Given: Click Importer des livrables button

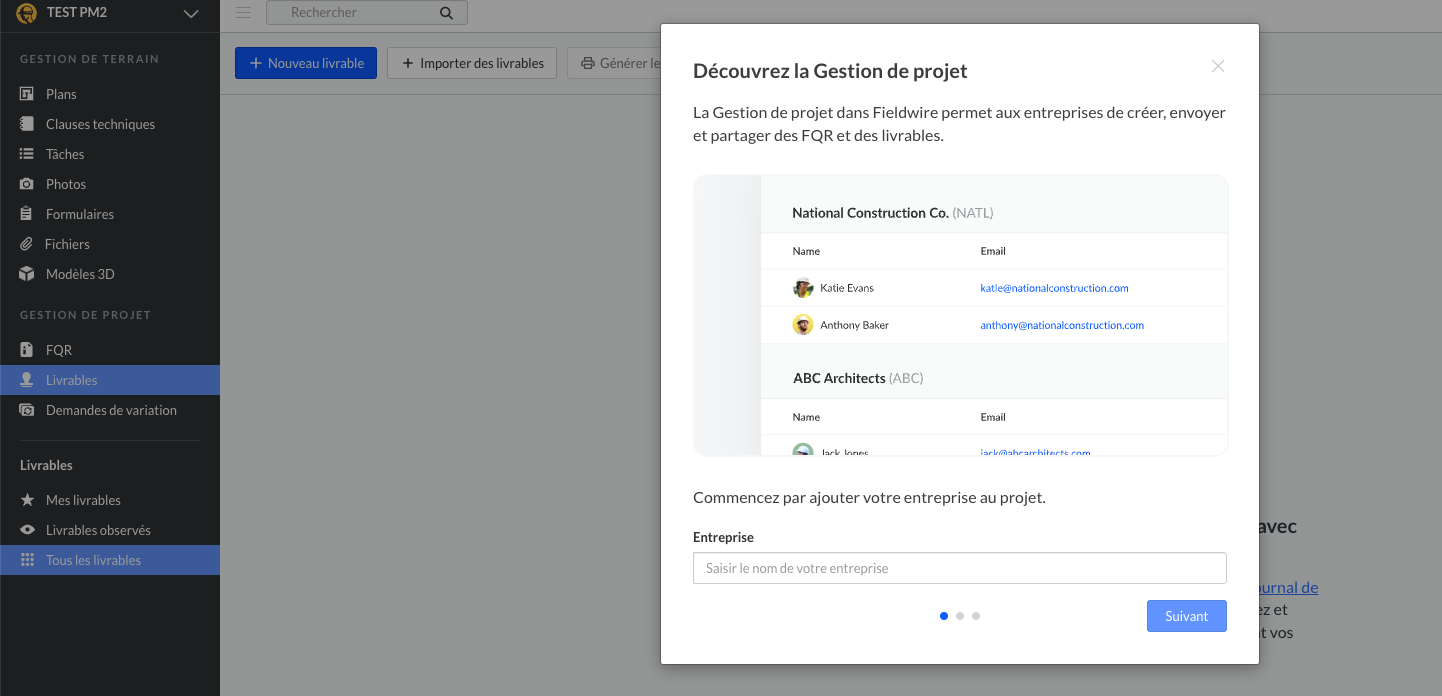Looking at the screenshot, I should (x=472, y=63).
